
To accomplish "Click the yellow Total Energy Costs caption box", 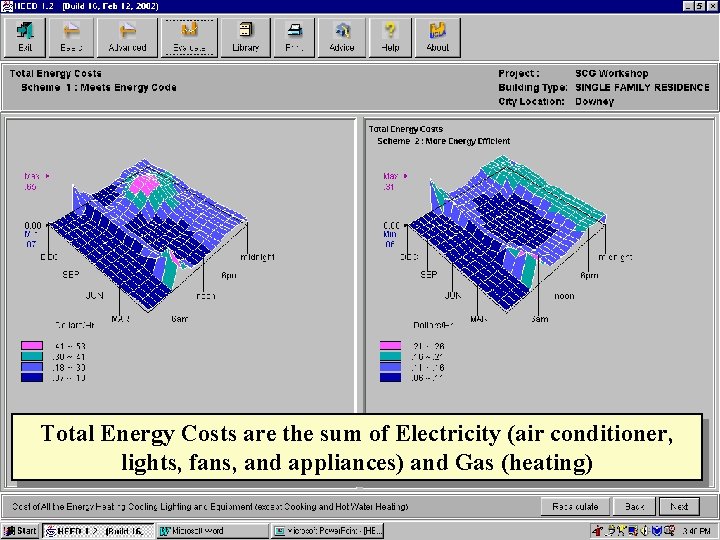I will pyautogui.click(x=357, y=447).
